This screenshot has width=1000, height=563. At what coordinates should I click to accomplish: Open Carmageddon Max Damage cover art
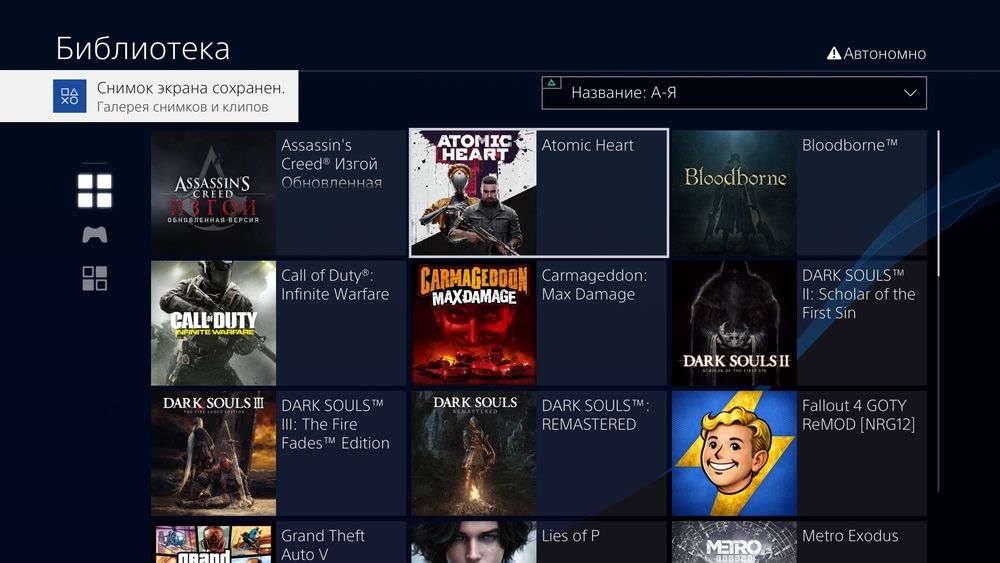[474, 323]
